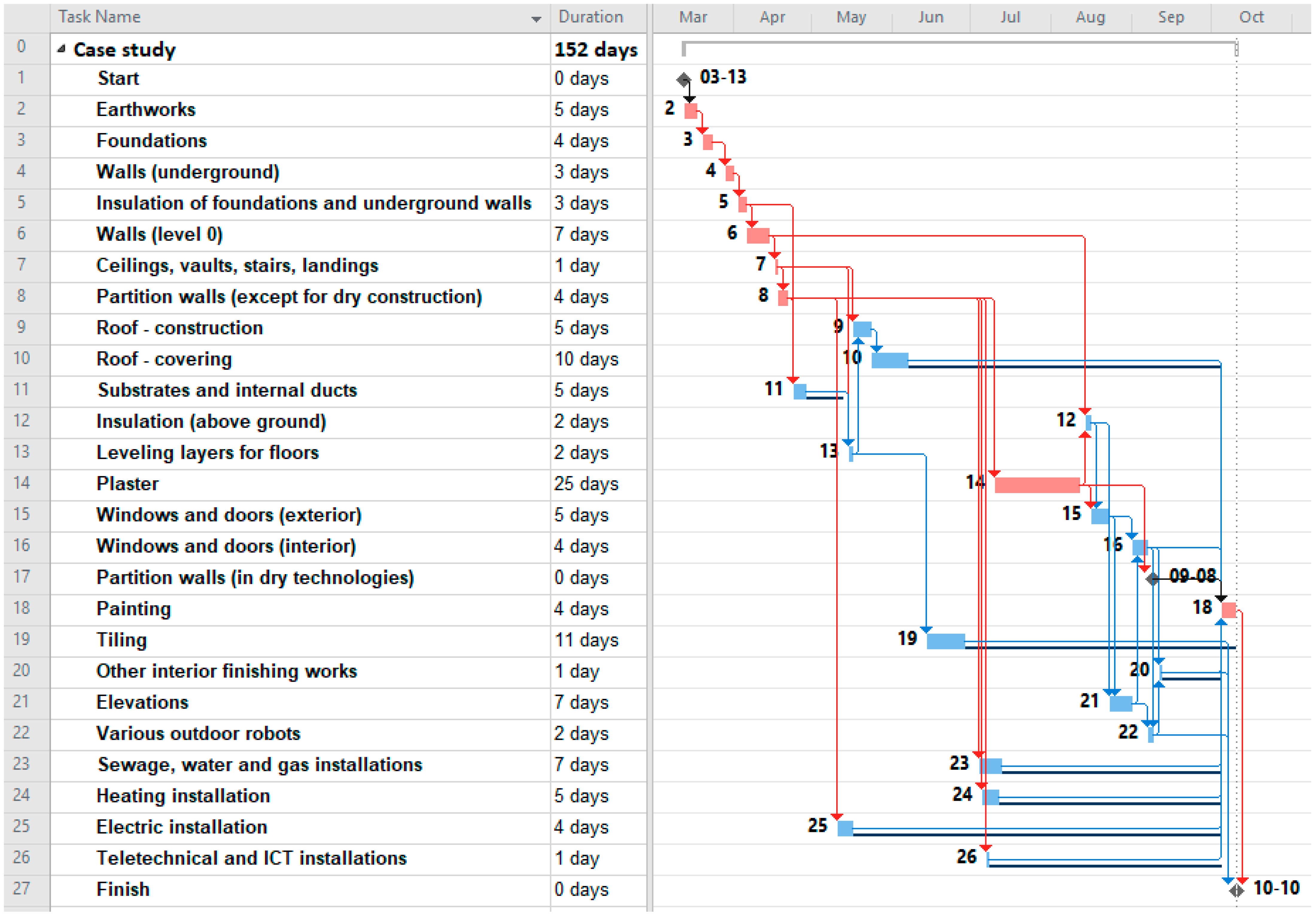Click the 25 days duration cell
Viewport: 1316px width, 915px height.
click(586, 484)
